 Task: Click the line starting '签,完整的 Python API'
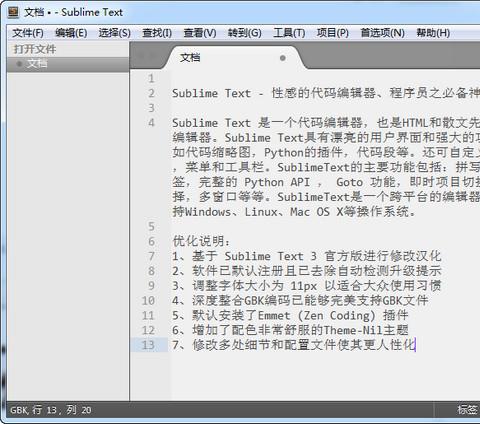[x=326, y=182]
